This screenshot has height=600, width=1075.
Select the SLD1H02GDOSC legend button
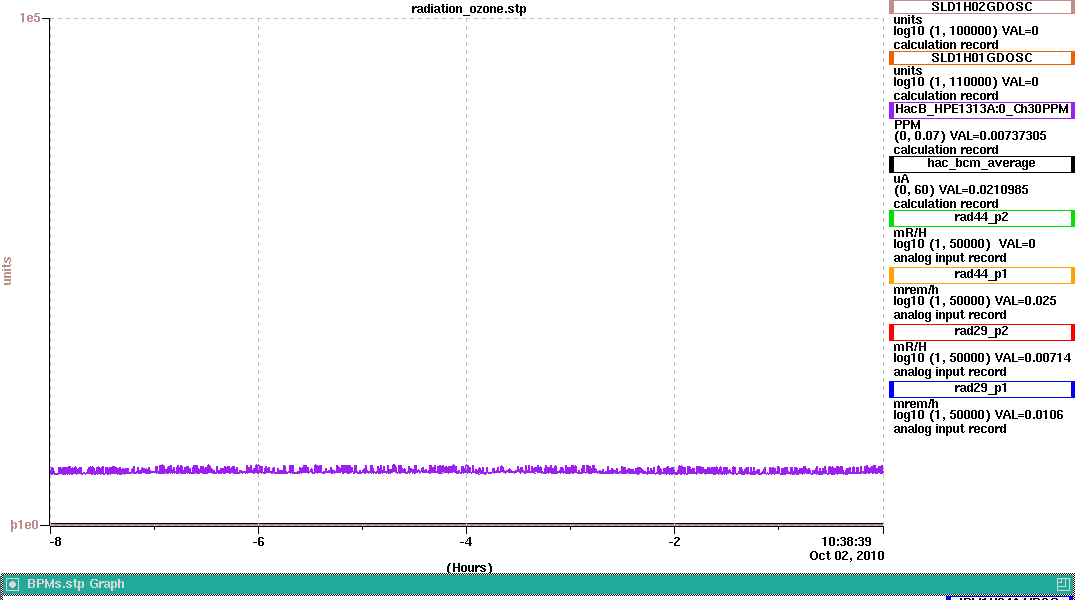pyautogui.click(x=981, y=7)
